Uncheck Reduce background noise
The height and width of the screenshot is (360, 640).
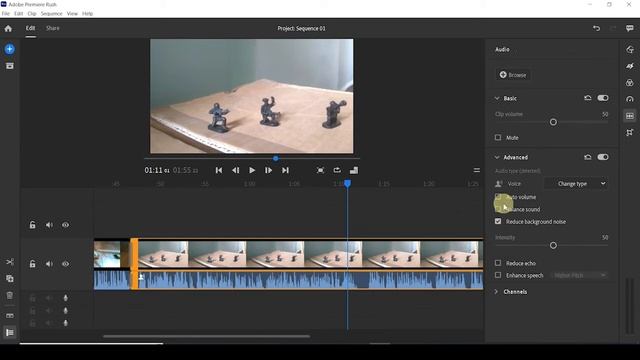(498, 221)
